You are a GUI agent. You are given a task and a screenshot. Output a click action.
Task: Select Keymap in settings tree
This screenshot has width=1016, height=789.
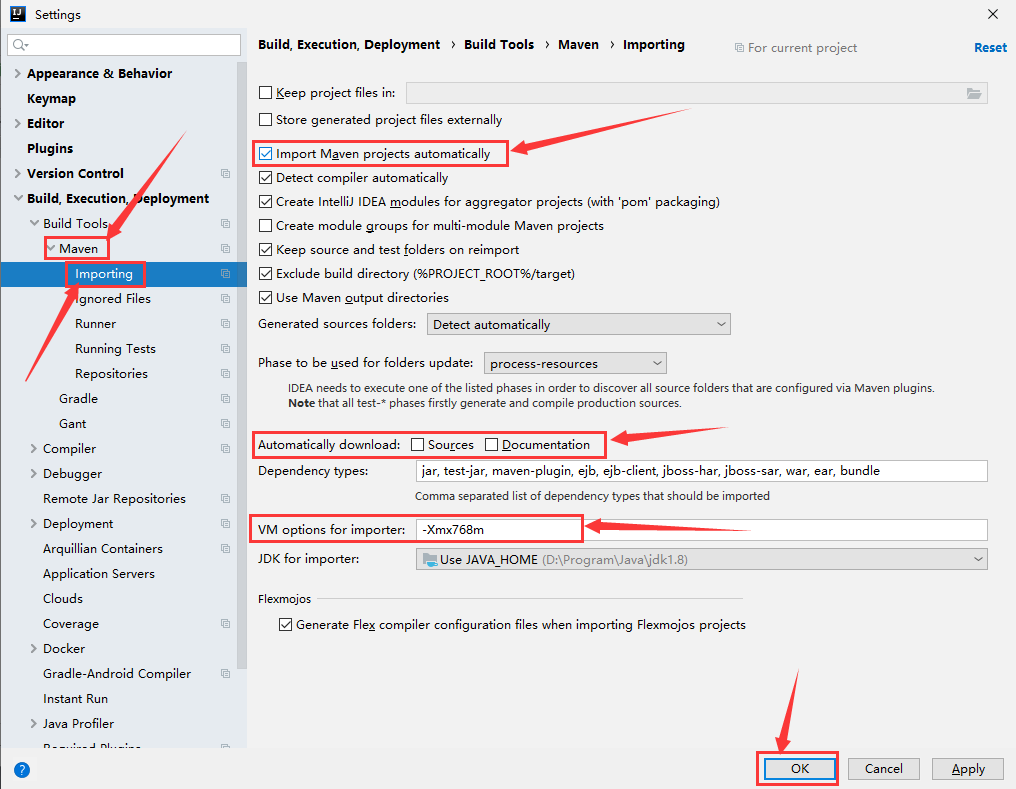pos(51,98)
